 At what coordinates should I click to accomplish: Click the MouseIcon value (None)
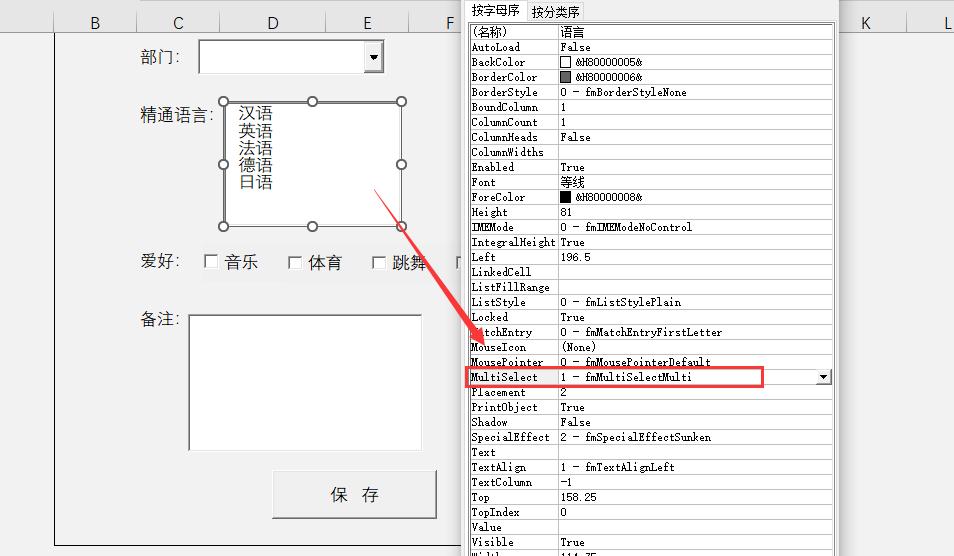click(x=578, y=347)
